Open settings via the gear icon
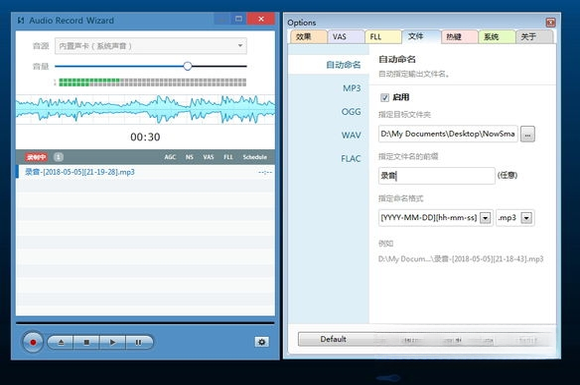580x385 pixels. click(262, 342)
